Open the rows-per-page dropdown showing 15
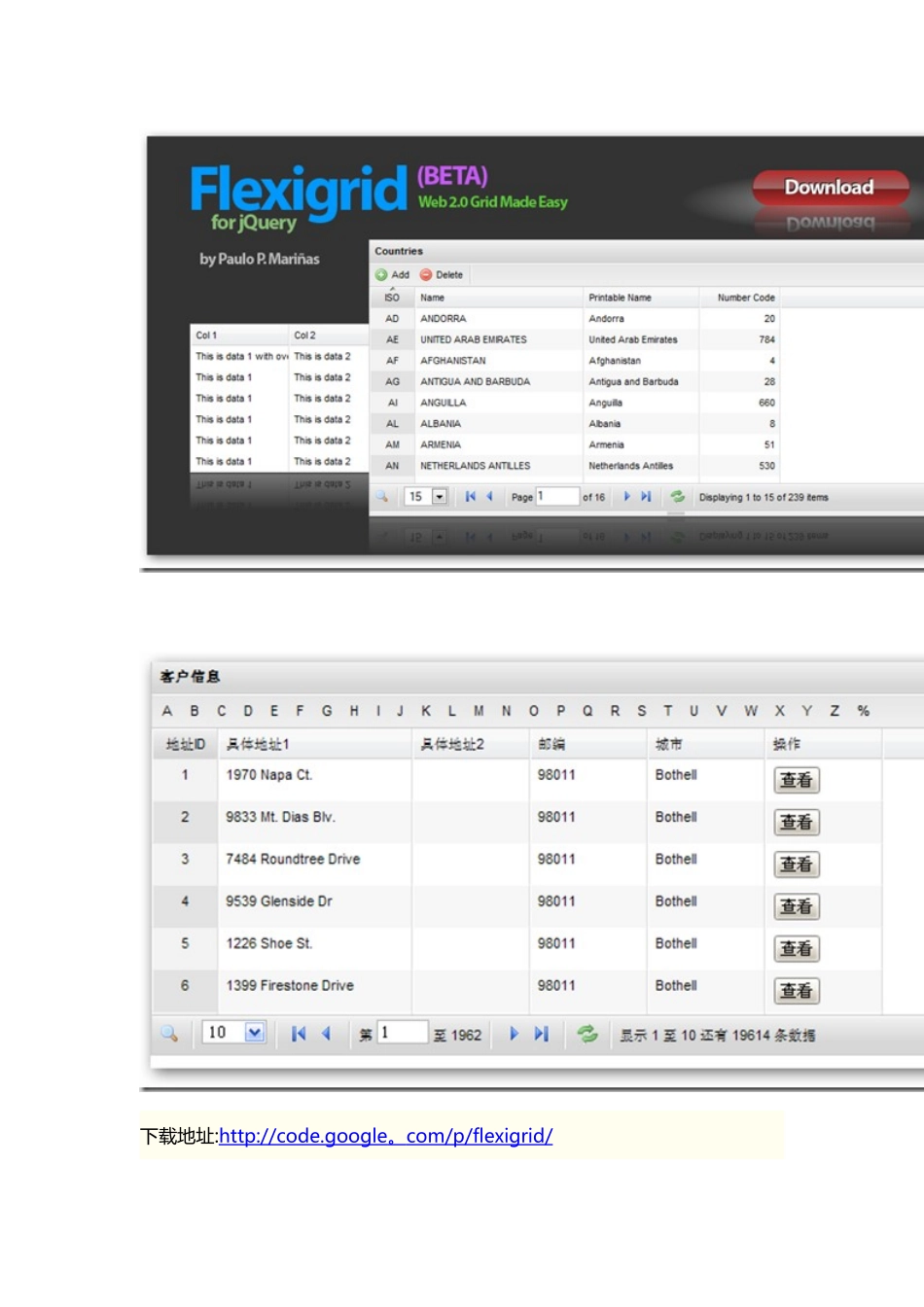The image size is (924, 1307). (426, 497)
